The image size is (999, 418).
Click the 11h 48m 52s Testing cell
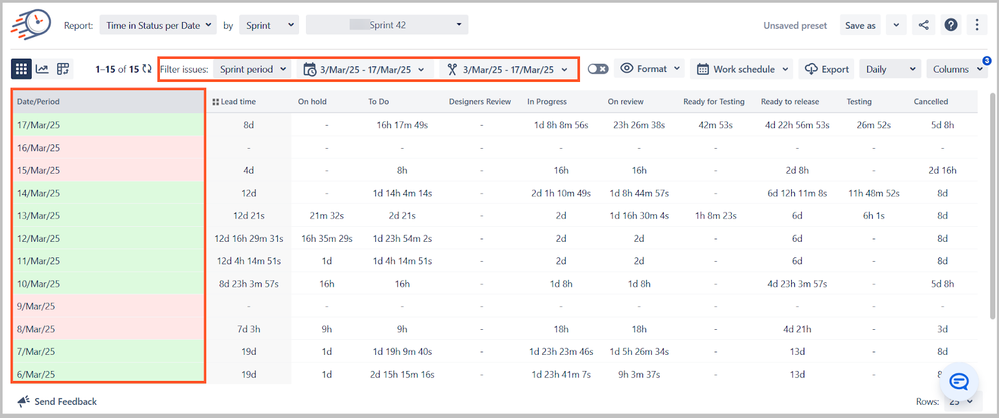[873, 193]
